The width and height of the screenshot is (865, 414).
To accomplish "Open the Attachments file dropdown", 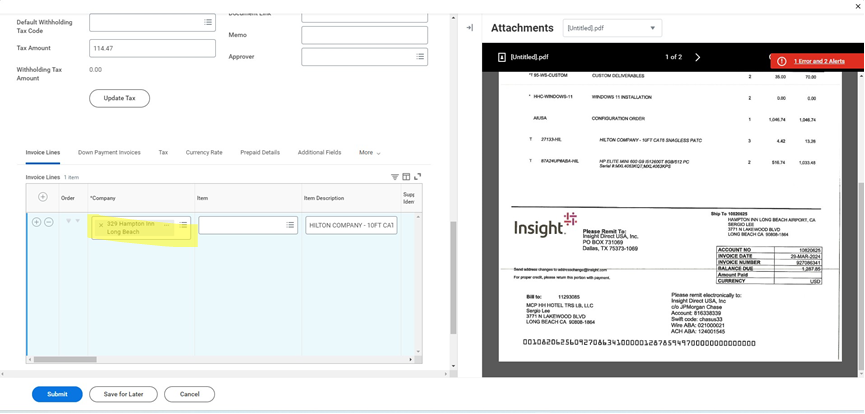I will pos(612,28).
